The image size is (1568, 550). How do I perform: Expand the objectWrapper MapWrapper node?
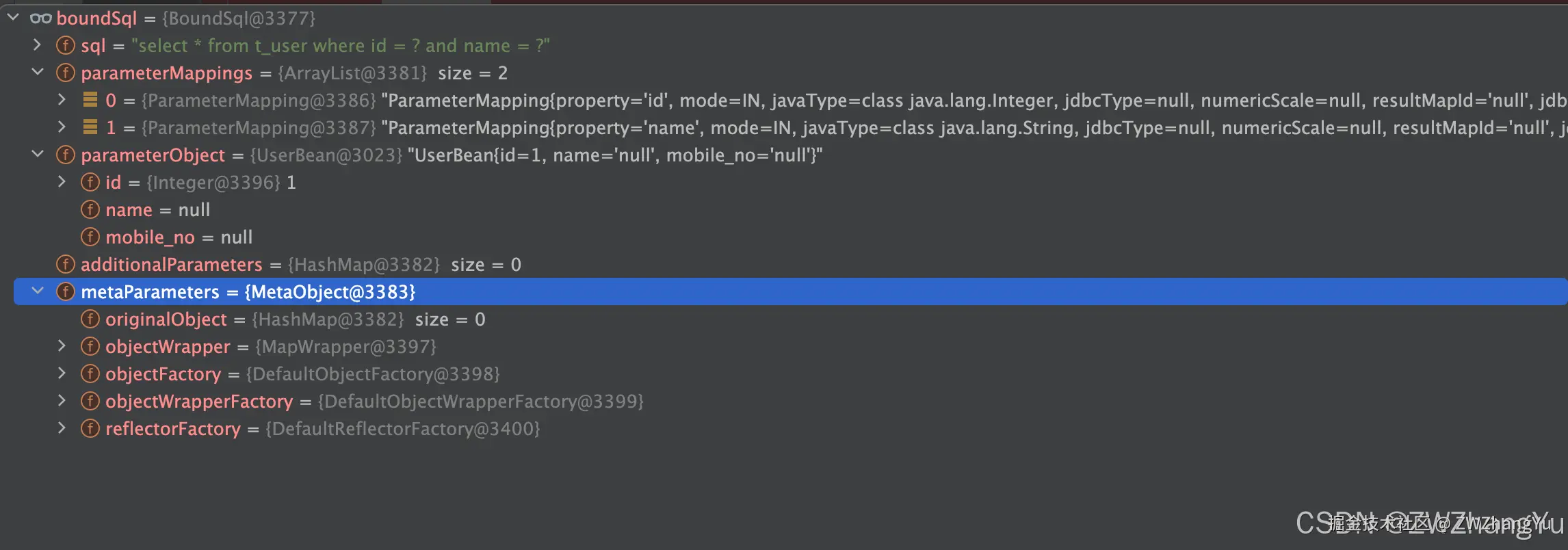(x=62, y=346)
